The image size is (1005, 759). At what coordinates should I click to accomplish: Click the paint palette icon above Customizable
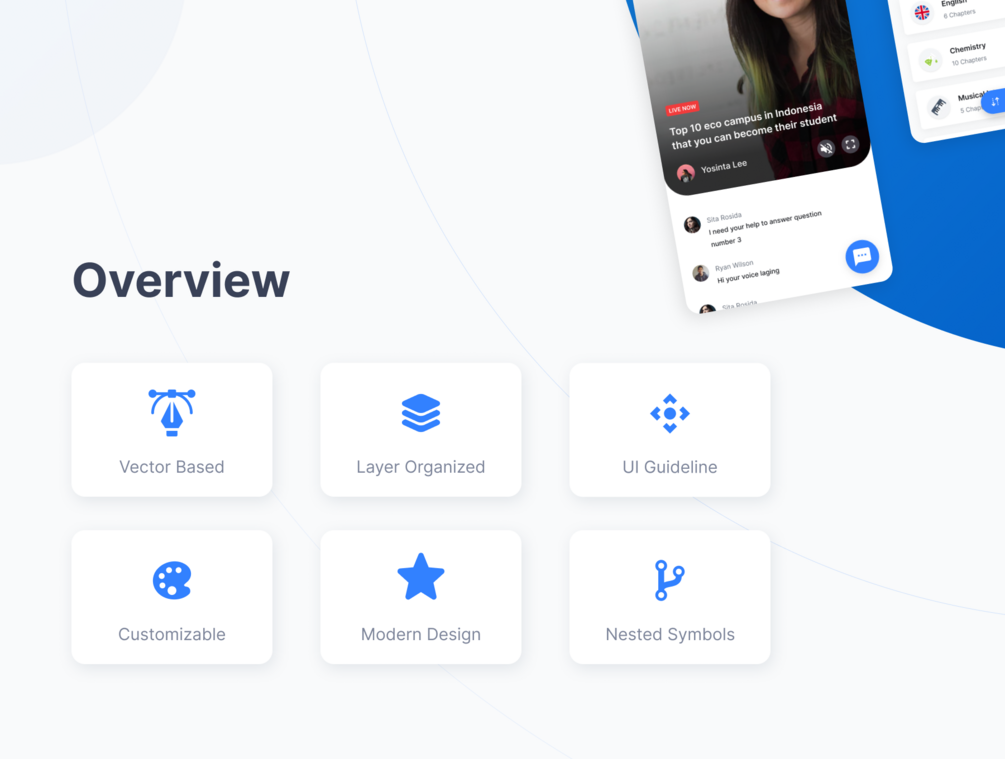click(x=172, y=580)
